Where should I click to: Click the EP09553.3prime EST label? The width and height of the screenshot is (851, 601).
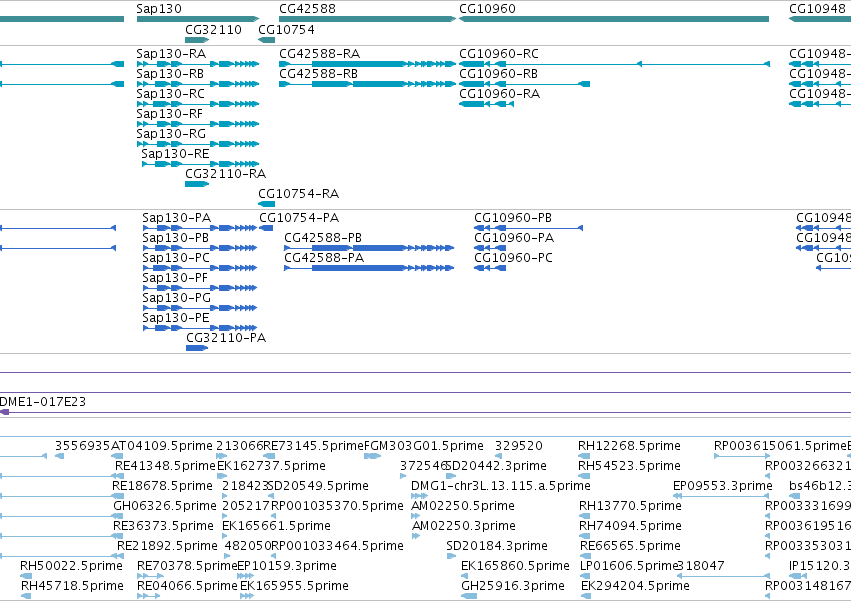coord(723,486)
